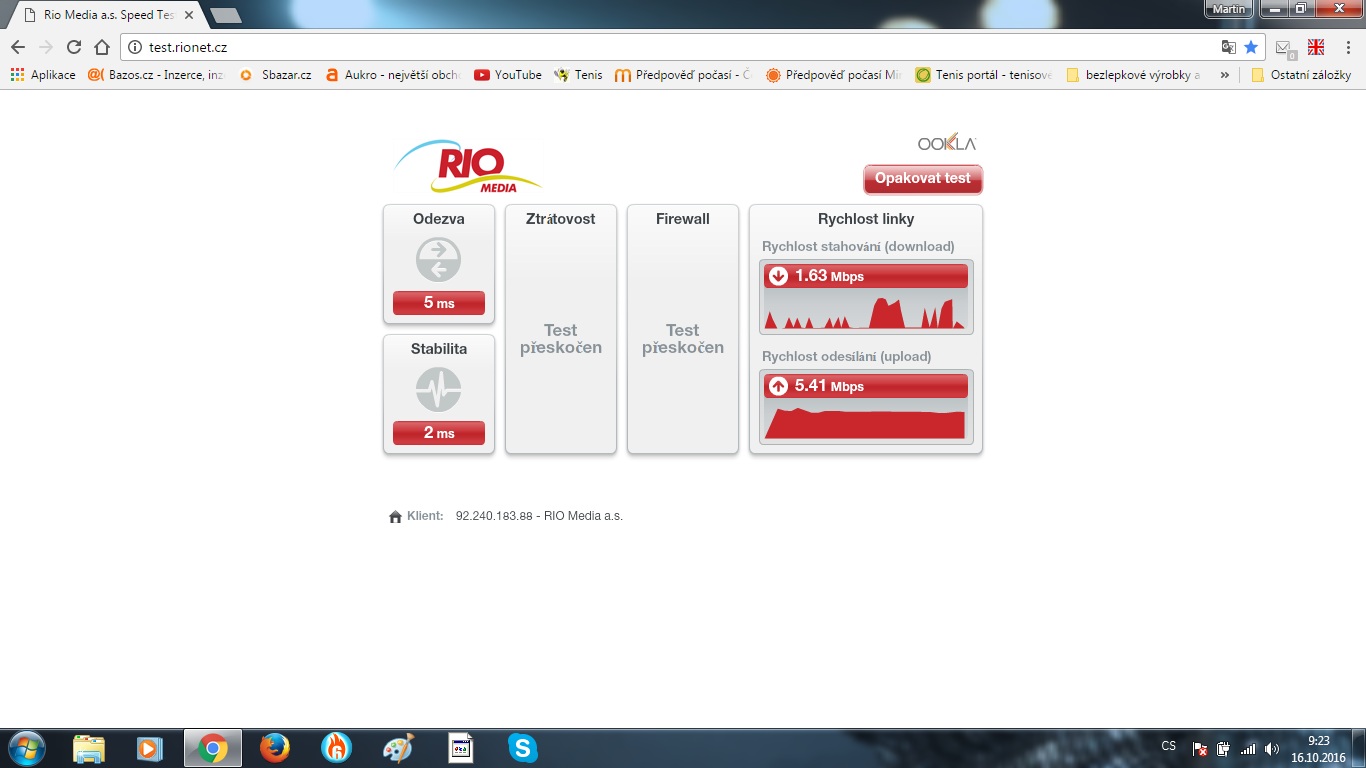Open the Google Translate icon in address bar
Image resolution: width=1366 pixels, height=768 pixels.
pos(1229,47)
